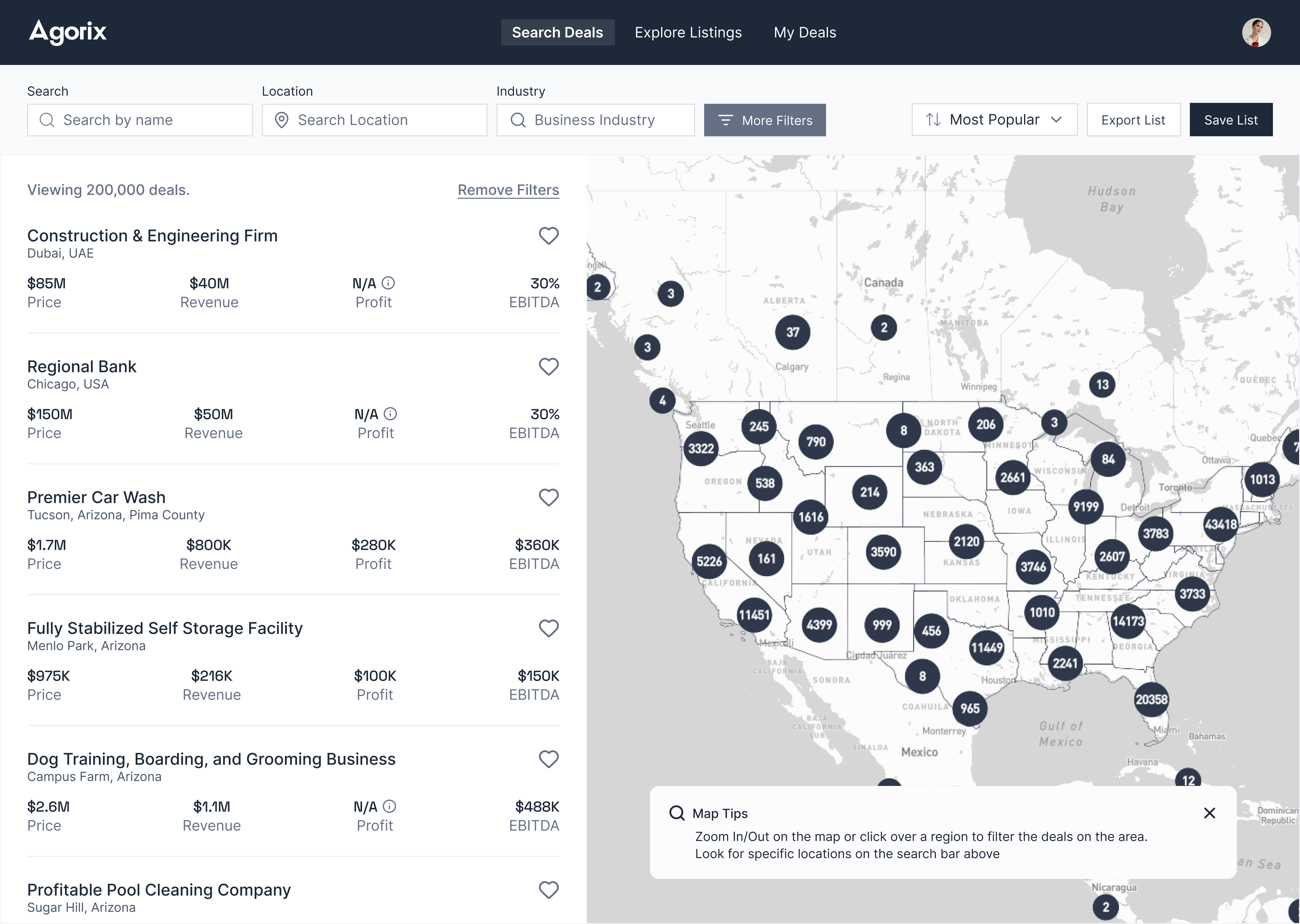Select the 1010 map cluster
1300x924 pixels.
pyautogui.click(x=1042, y=612)
